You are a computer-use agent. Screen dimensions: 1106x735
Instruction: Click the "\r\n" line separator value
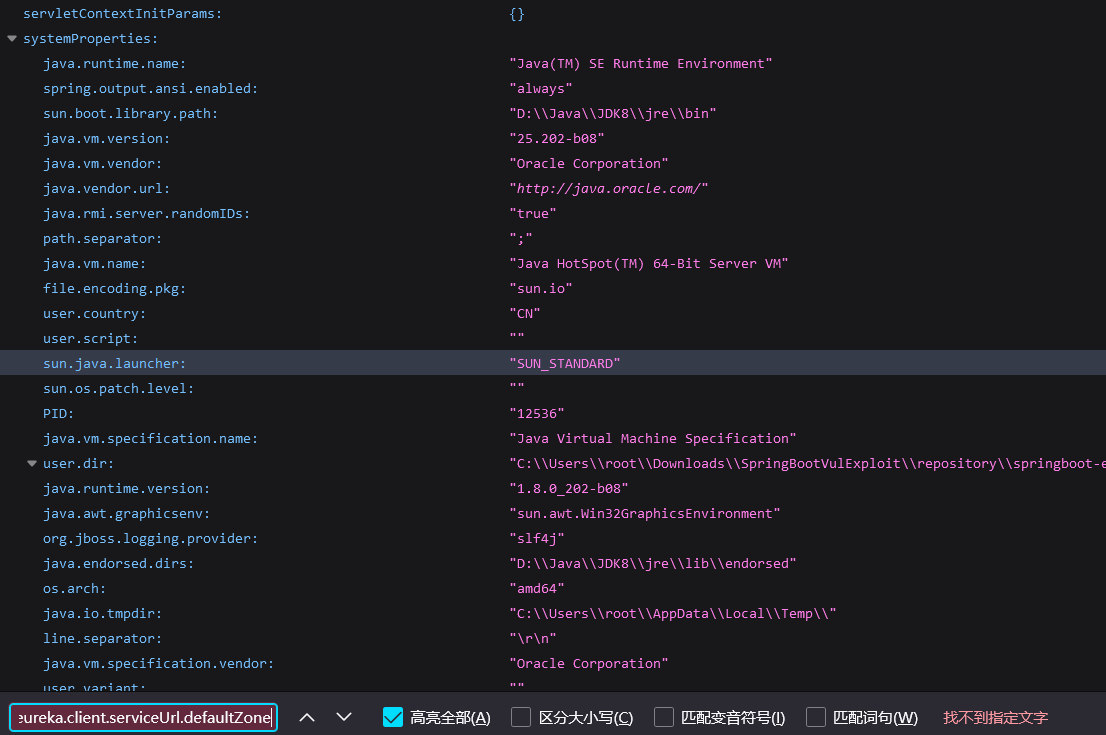pyautogui.click(x=533, y=638)
